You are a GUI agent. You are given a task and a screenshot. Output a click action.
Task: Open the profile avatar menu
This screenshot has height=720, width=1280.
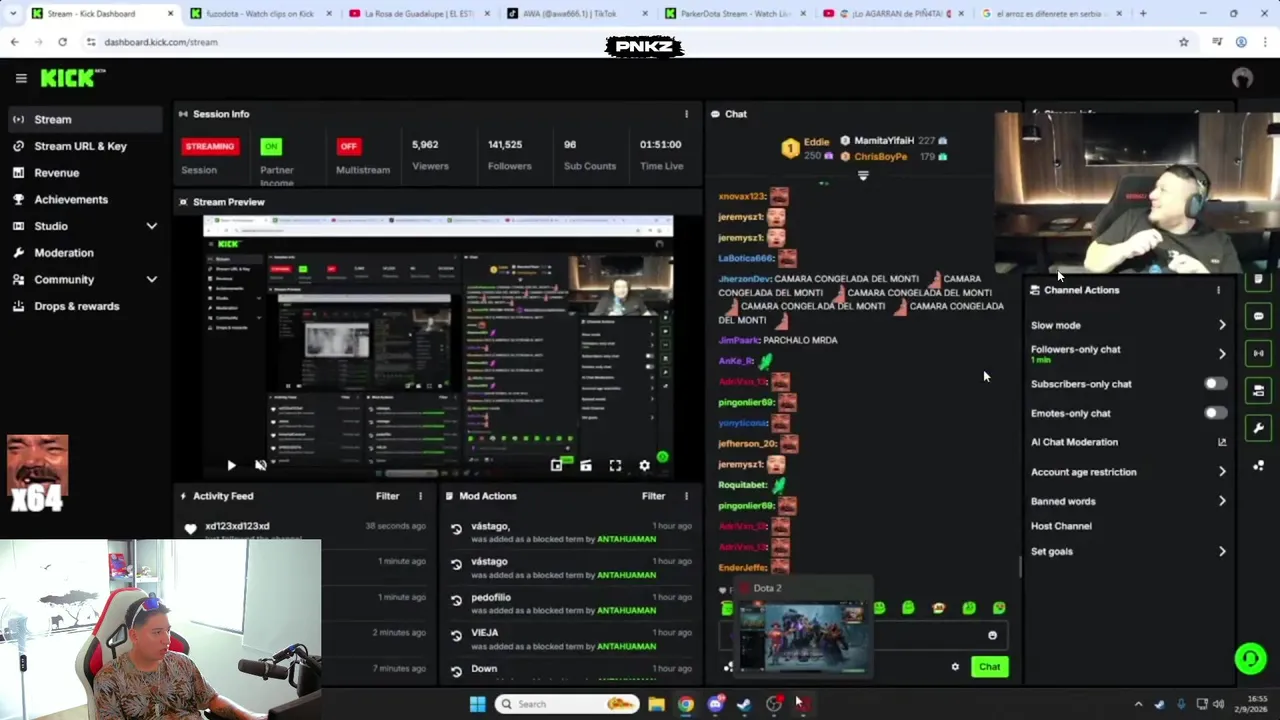pyautogui.click(x=1242, y=78)
